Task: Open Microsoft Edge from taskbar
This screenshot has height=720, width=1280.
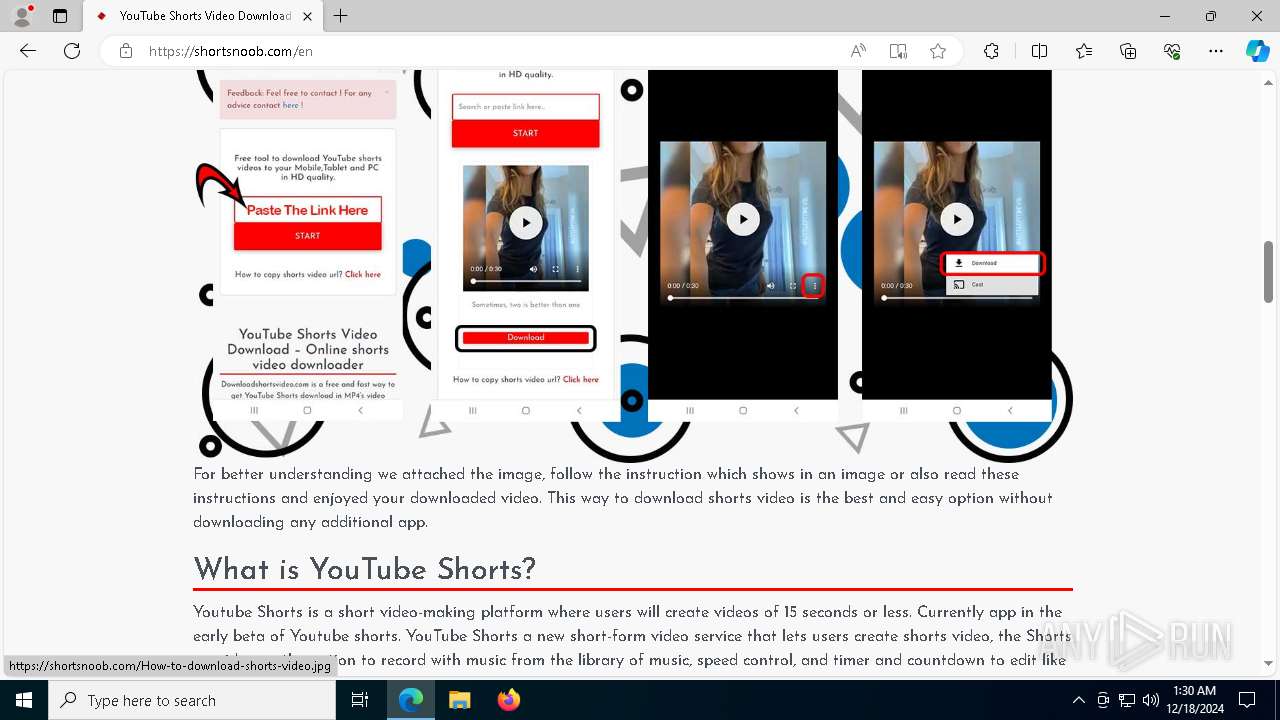Action: pyautogui.click(x=411, y=700)
